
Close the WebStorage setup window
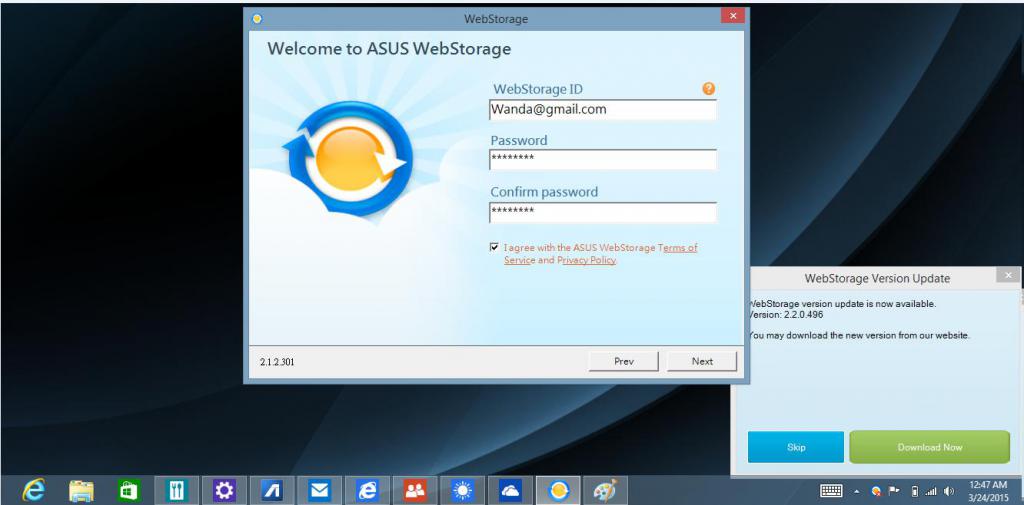coord(733,16)
